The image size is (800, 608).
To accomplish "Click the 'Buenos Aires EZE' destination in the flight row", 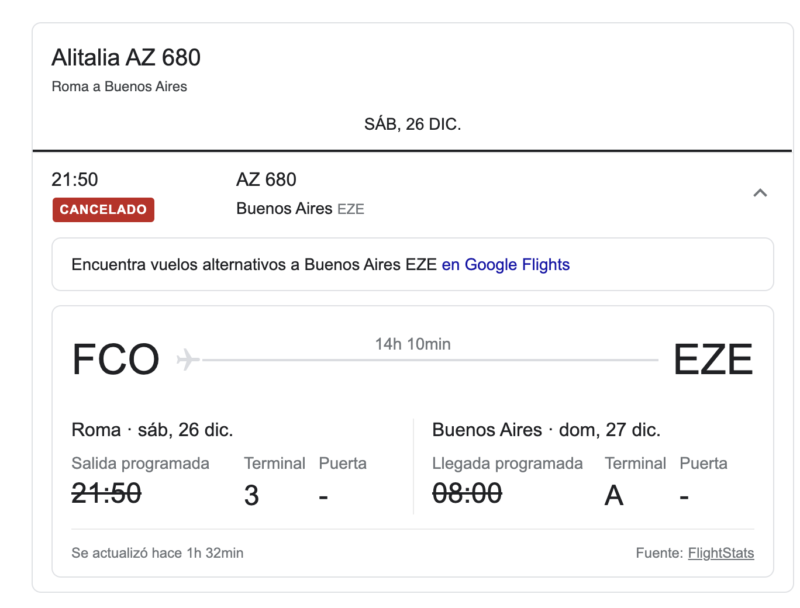I will pos(300,209).
